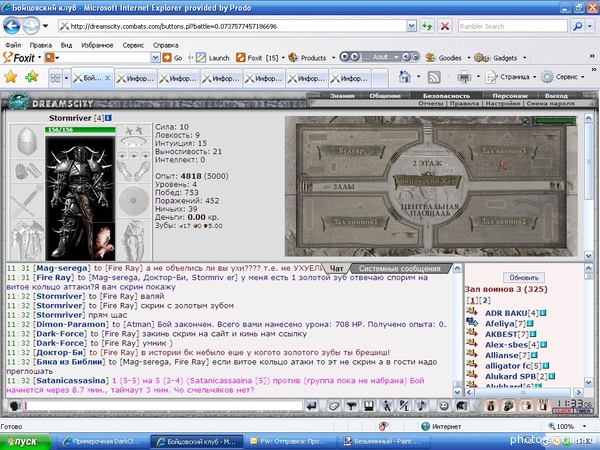Open the zoom 100% dropdown in status bar
600x450 pixels.
[x=584, y=426]
